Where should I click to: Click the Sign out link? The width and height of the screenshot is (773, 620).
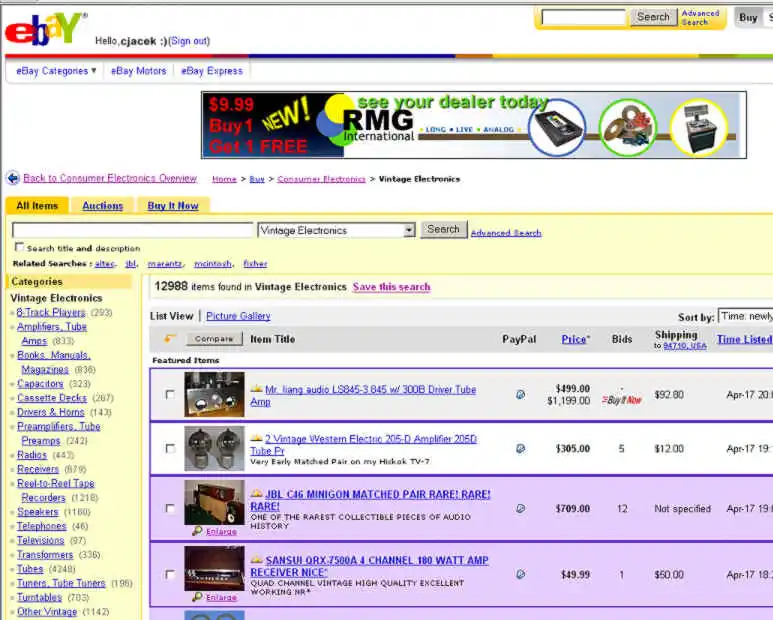click(x=190, y=41)
